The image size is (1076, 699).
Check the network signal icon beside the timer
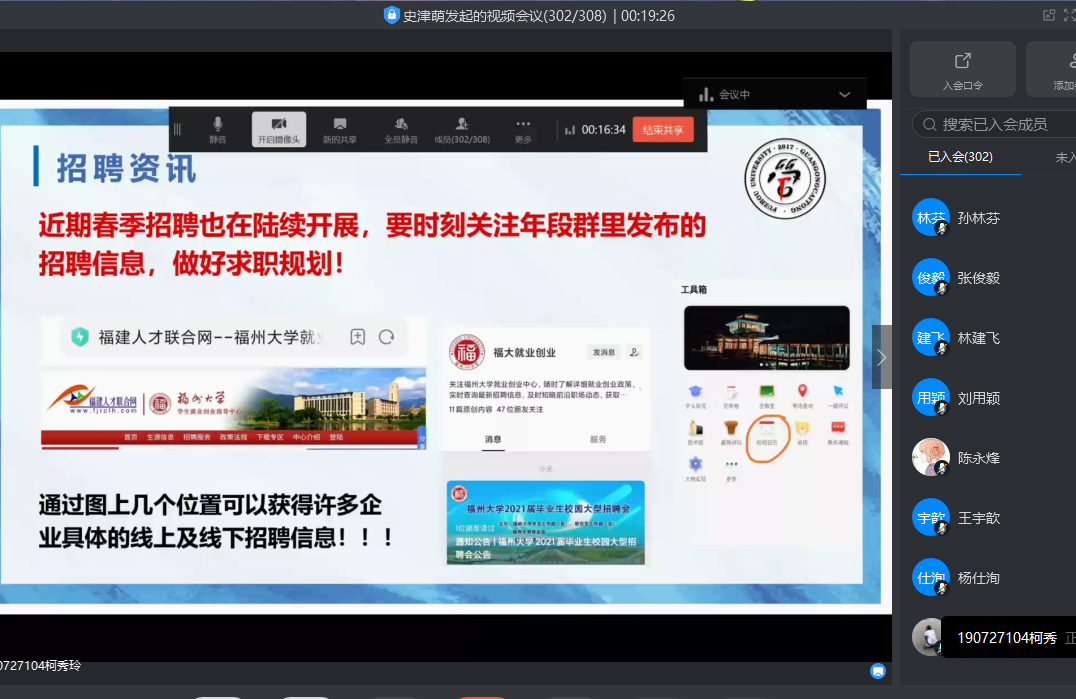pyautogui.click(x=570, y=130)
